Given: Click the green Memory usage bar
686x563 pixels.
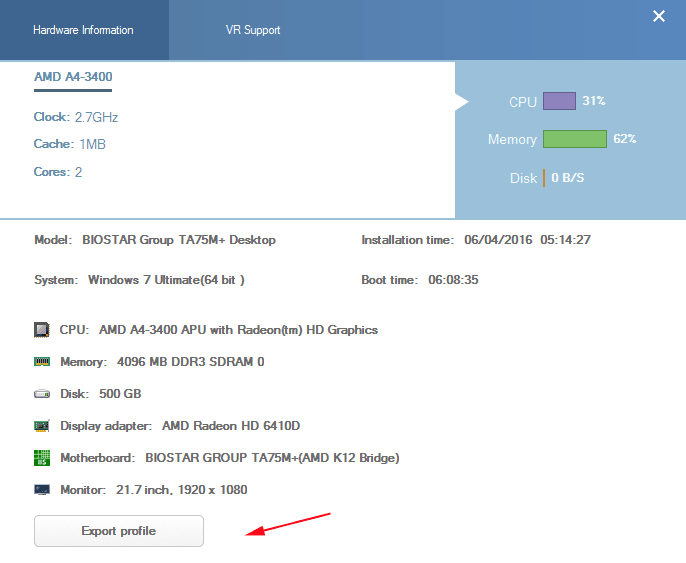Looking at the screenshot, I should (x=575, y=139).
